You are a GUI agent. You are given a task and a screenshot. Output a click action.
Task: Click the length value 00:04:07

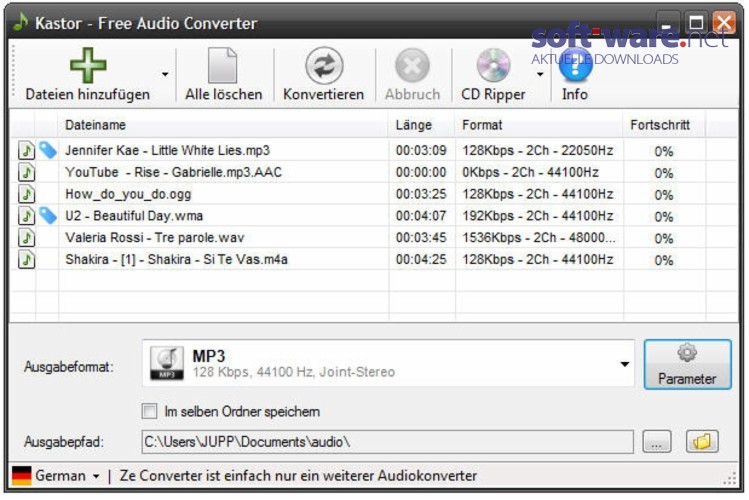(421, 216)
